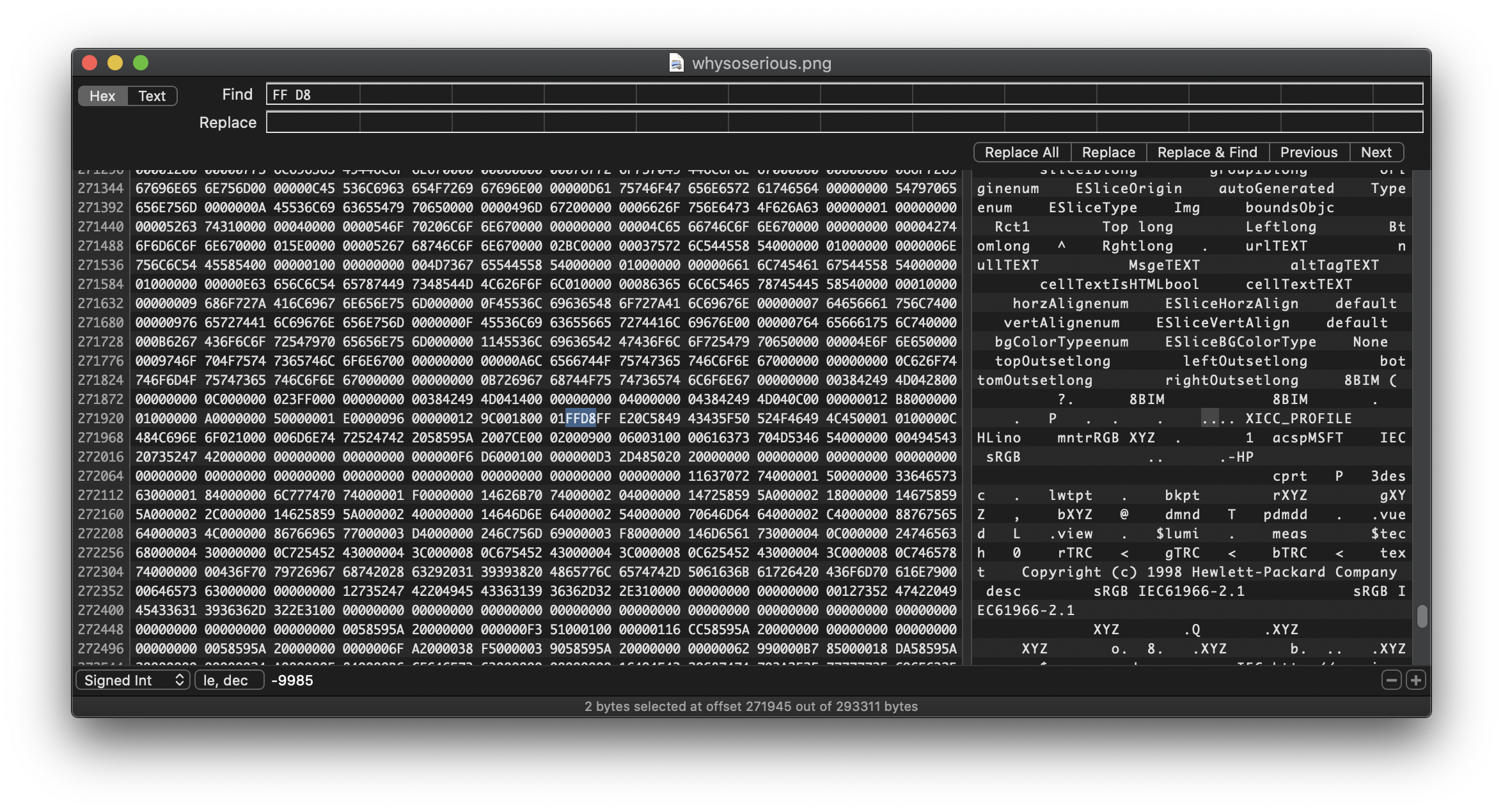This screenshot has width=1503, height=812.
Task: Click the green zoom window button
Action: point(141,63)
